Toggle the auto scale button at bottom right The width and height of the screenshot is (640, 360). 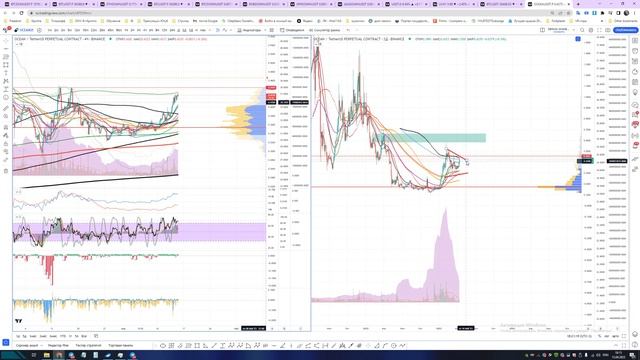pos(616,336)
